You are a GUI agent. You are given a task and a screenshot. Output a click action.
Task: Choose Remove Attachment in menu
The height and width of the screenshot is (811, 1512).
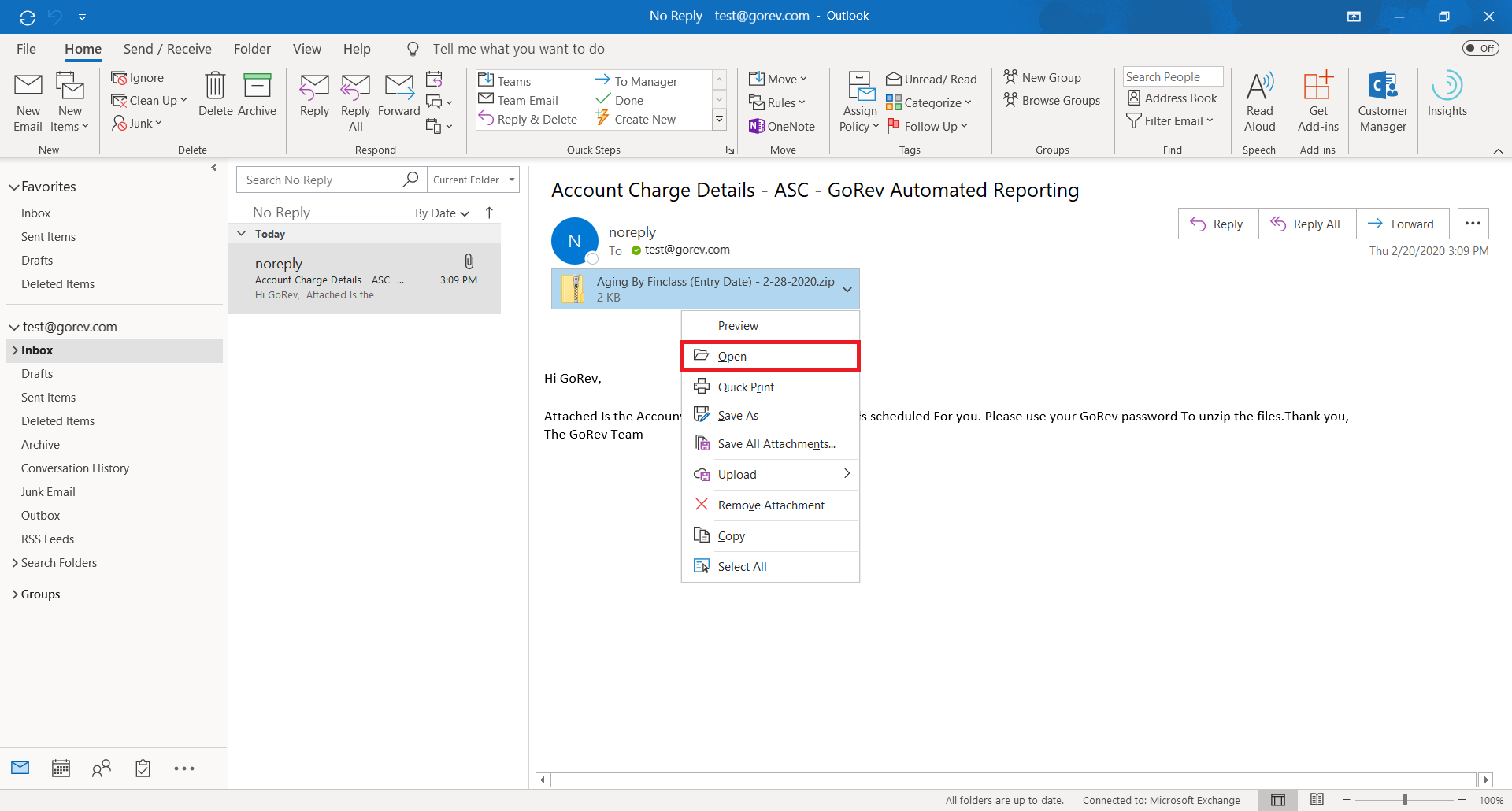point(770,505)
